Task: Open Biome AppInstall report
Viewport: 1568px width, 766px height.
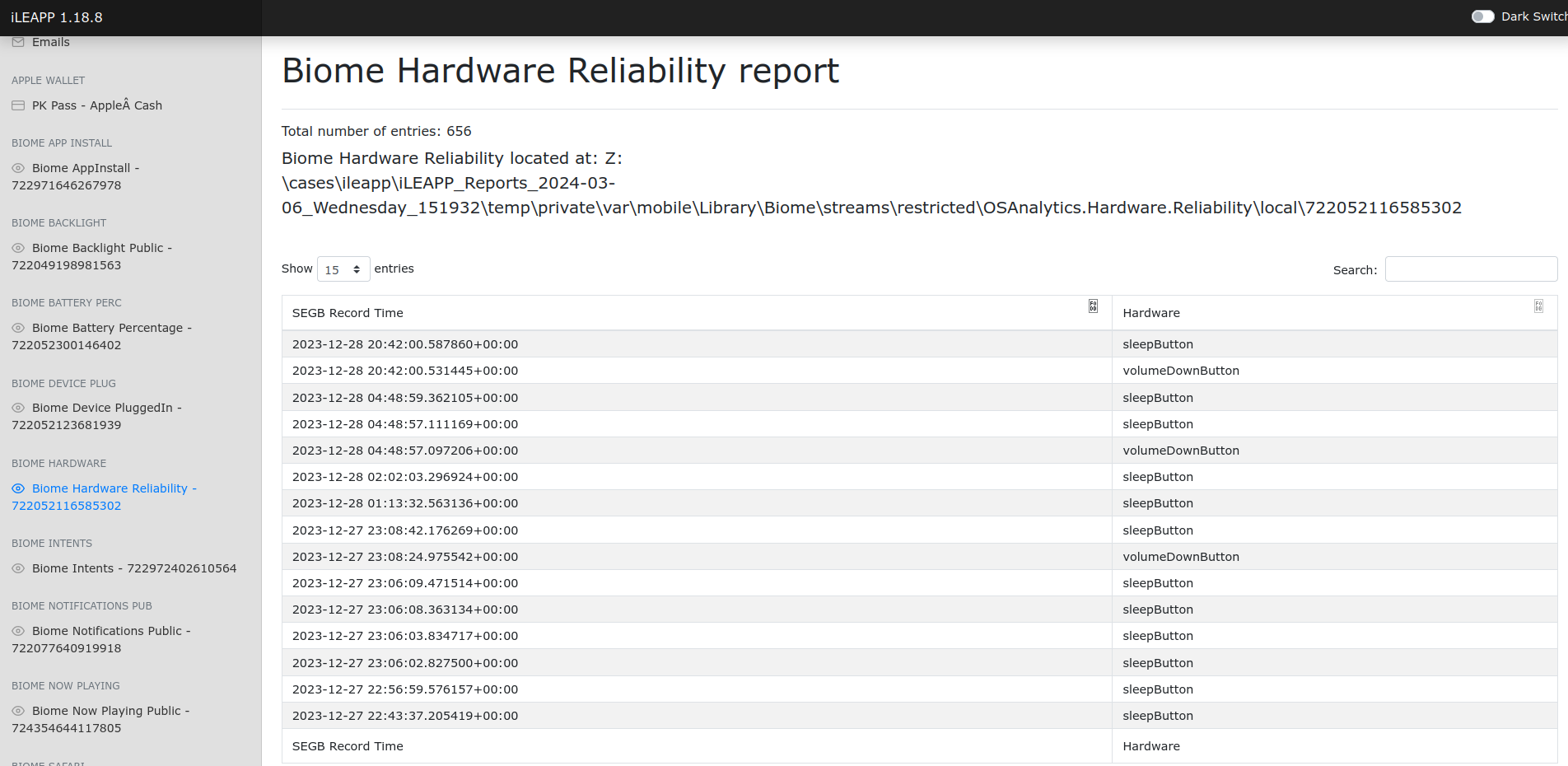Action: click(76, 176)
